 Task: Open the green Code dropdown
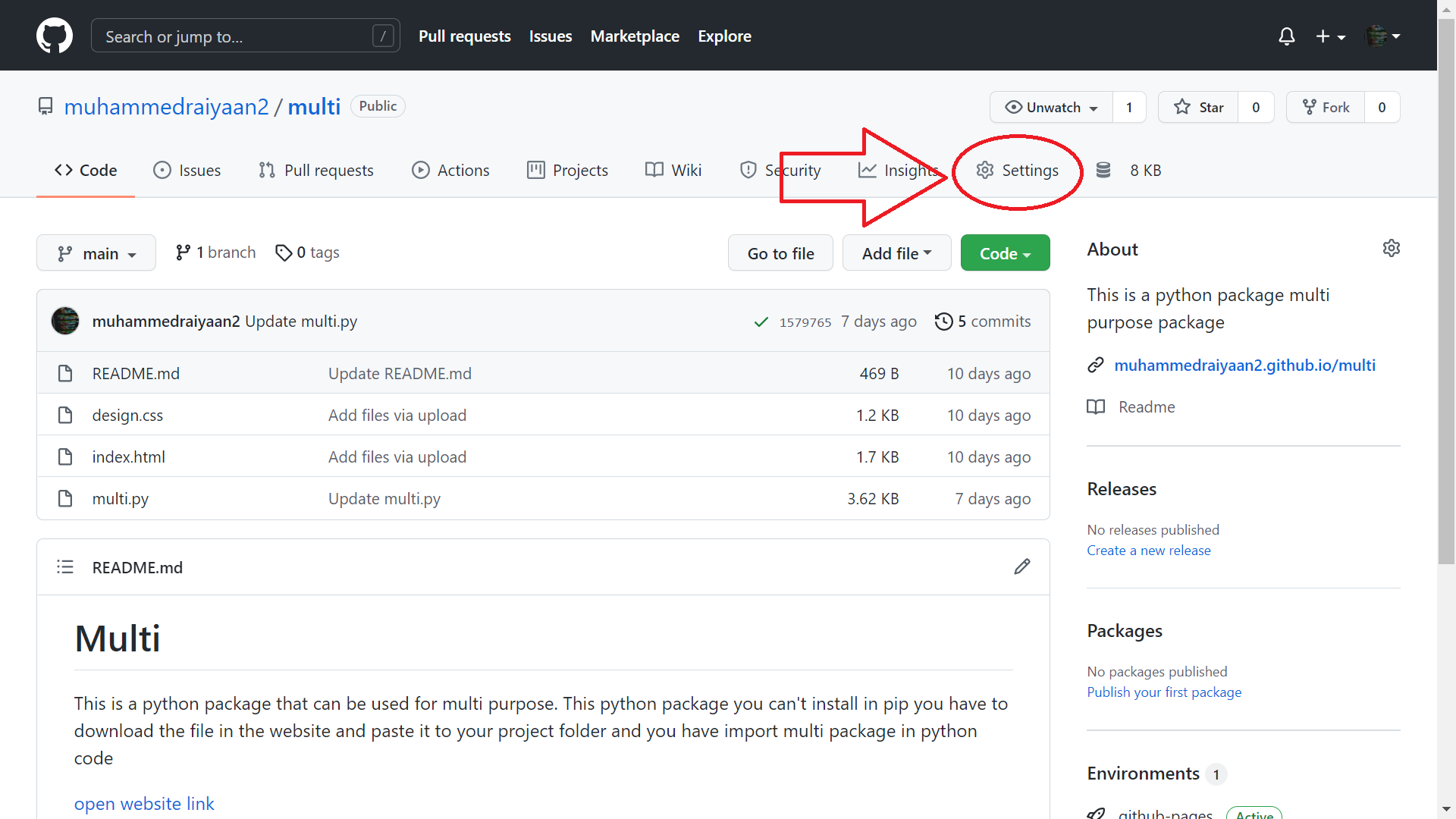1005,253
